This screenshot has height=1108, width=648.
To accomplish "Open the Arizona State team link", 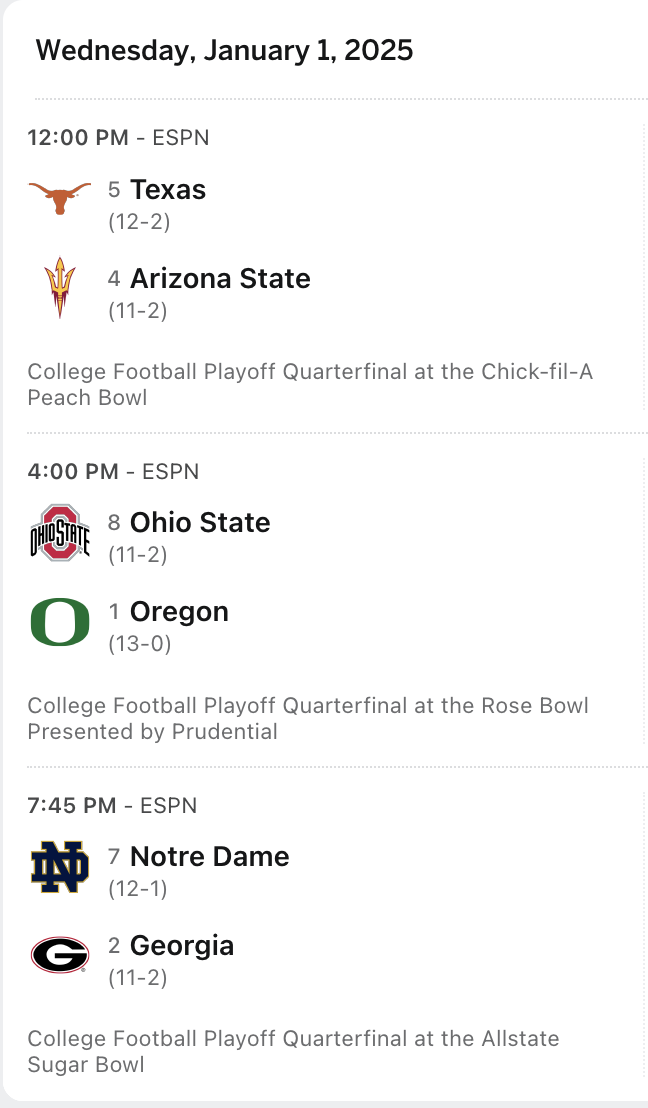I will [x=220, y=279].
